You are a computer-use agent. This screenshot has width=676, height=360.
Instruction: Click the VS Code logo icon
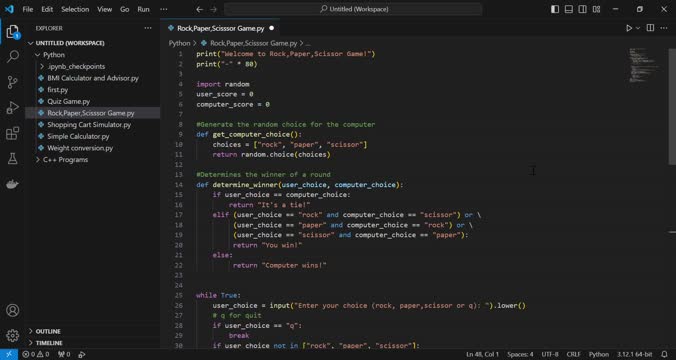click(9, 9)
